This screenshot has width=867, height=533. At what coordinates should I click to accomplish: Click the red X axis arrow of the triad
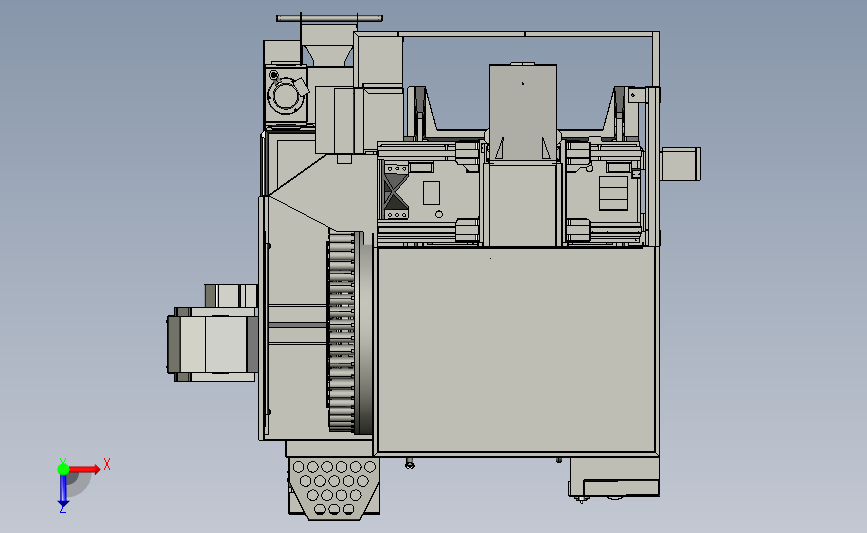[x=84, y=469]
